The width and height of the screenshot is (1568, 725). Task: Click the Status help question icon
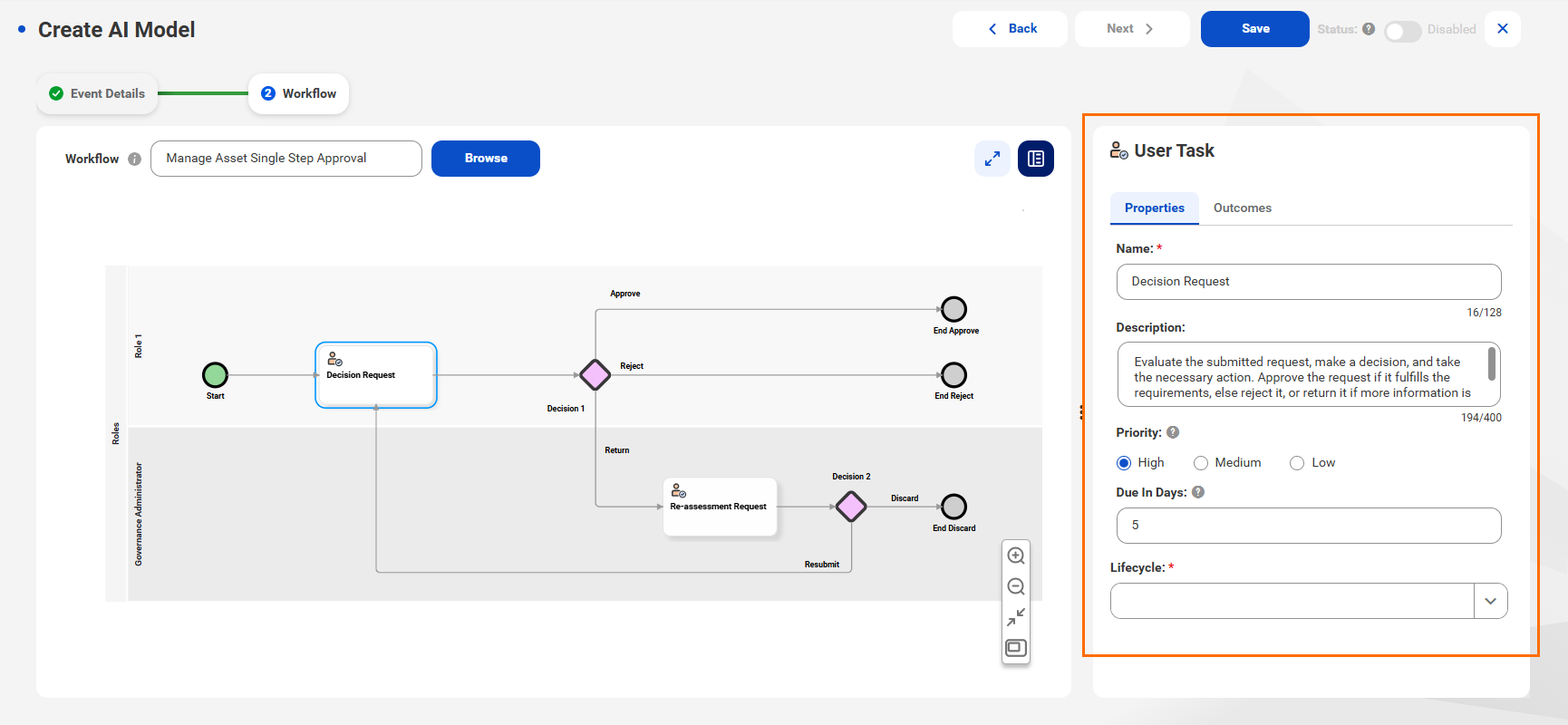pos(1369,29)
